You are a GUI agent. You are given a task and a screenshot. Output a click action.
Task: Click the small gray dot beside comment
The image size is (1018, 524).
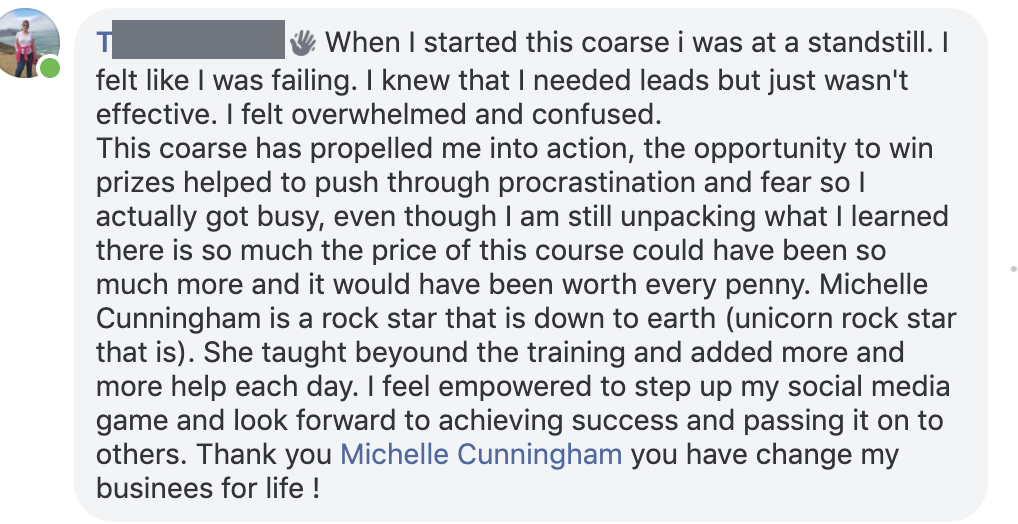(x=1013, y=268)
